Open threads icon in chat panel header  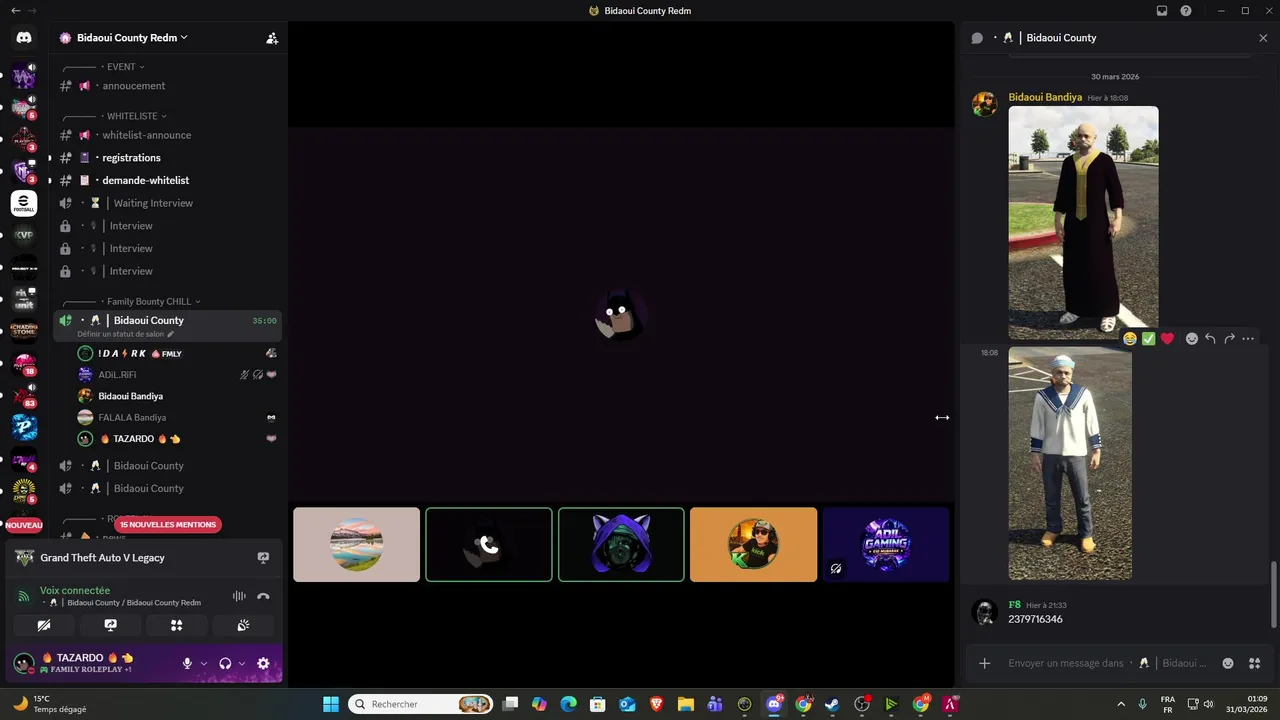[x=977, y=38]
